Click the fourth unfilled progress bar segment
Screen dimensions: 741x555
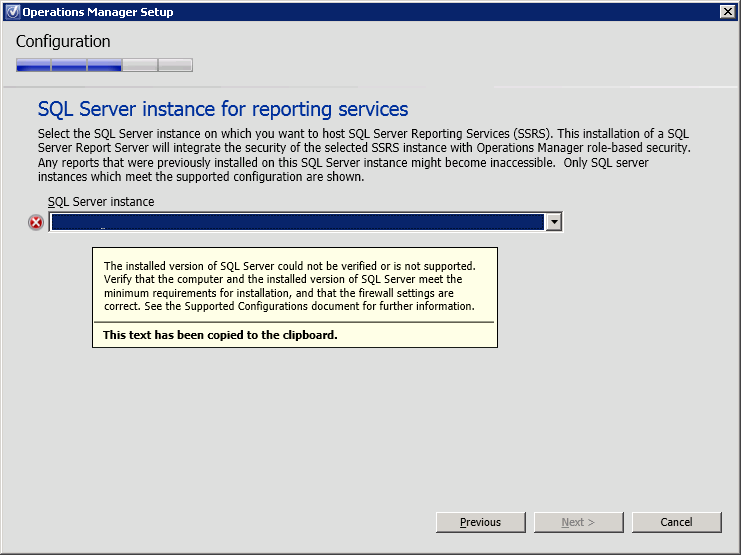[x=140, y=66]
